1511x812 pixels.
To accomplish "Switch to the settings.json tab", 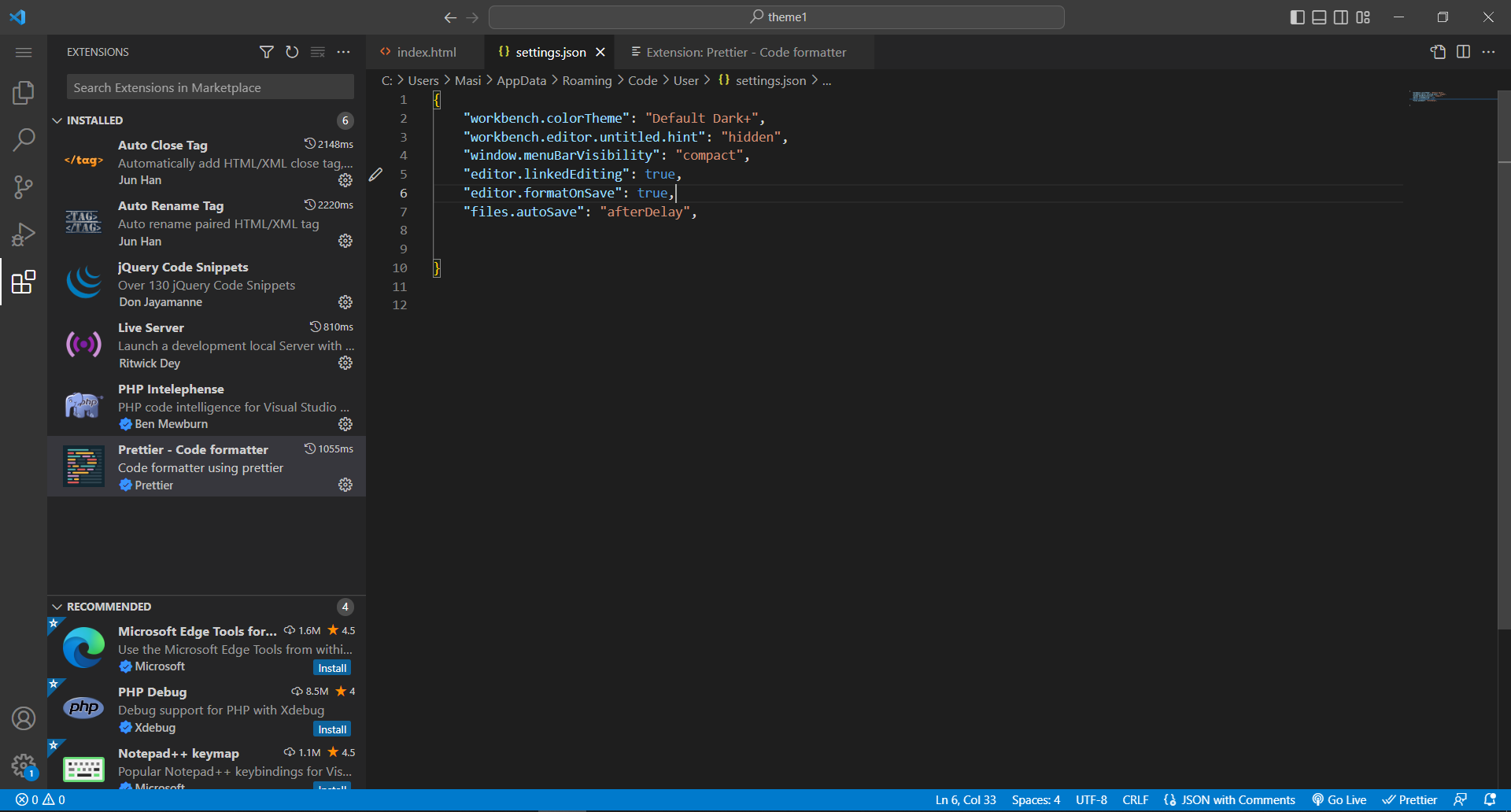I will tap(550, 52).
